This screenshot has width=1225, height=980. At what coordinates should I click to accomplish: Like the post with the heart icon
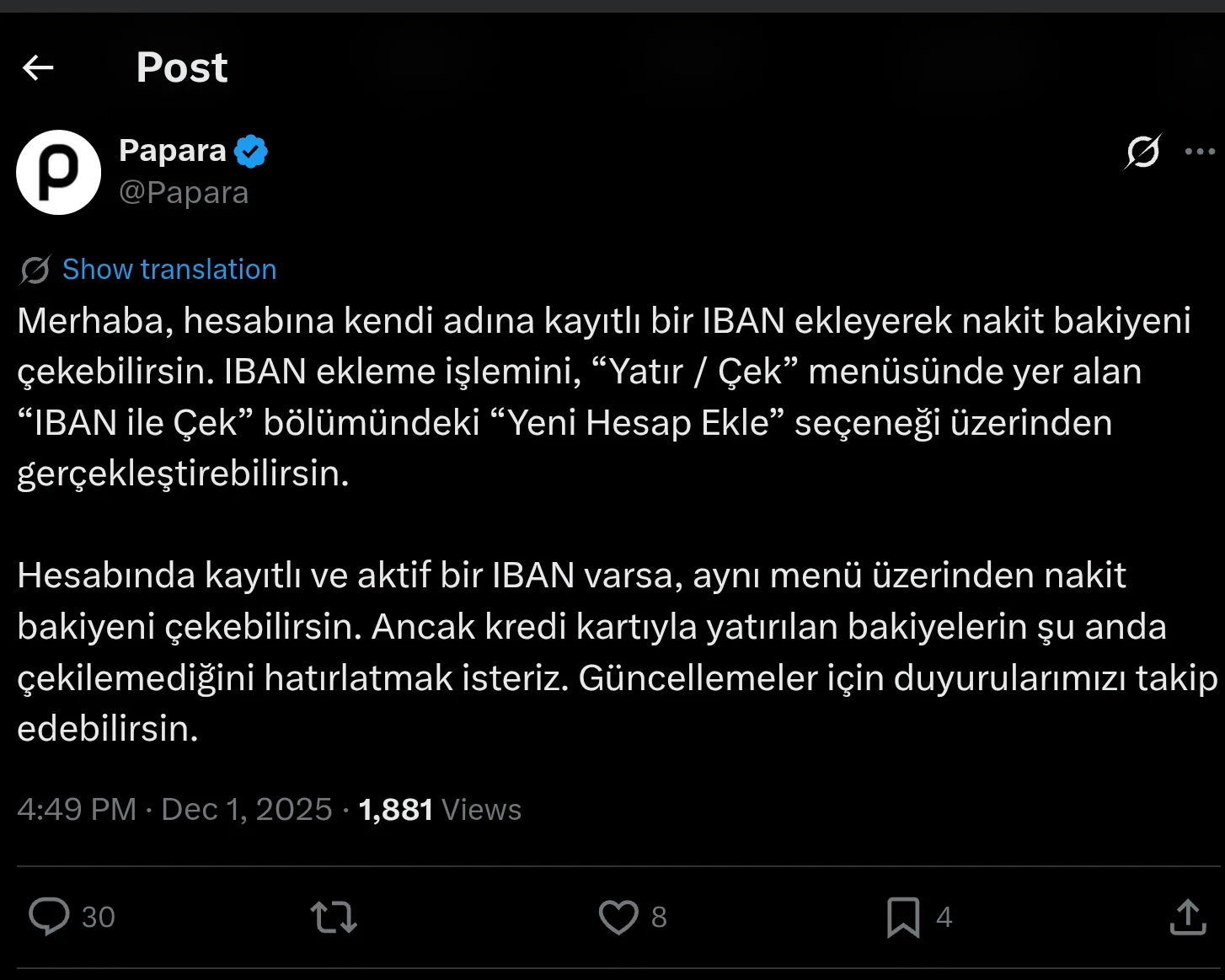click(618, 917)
